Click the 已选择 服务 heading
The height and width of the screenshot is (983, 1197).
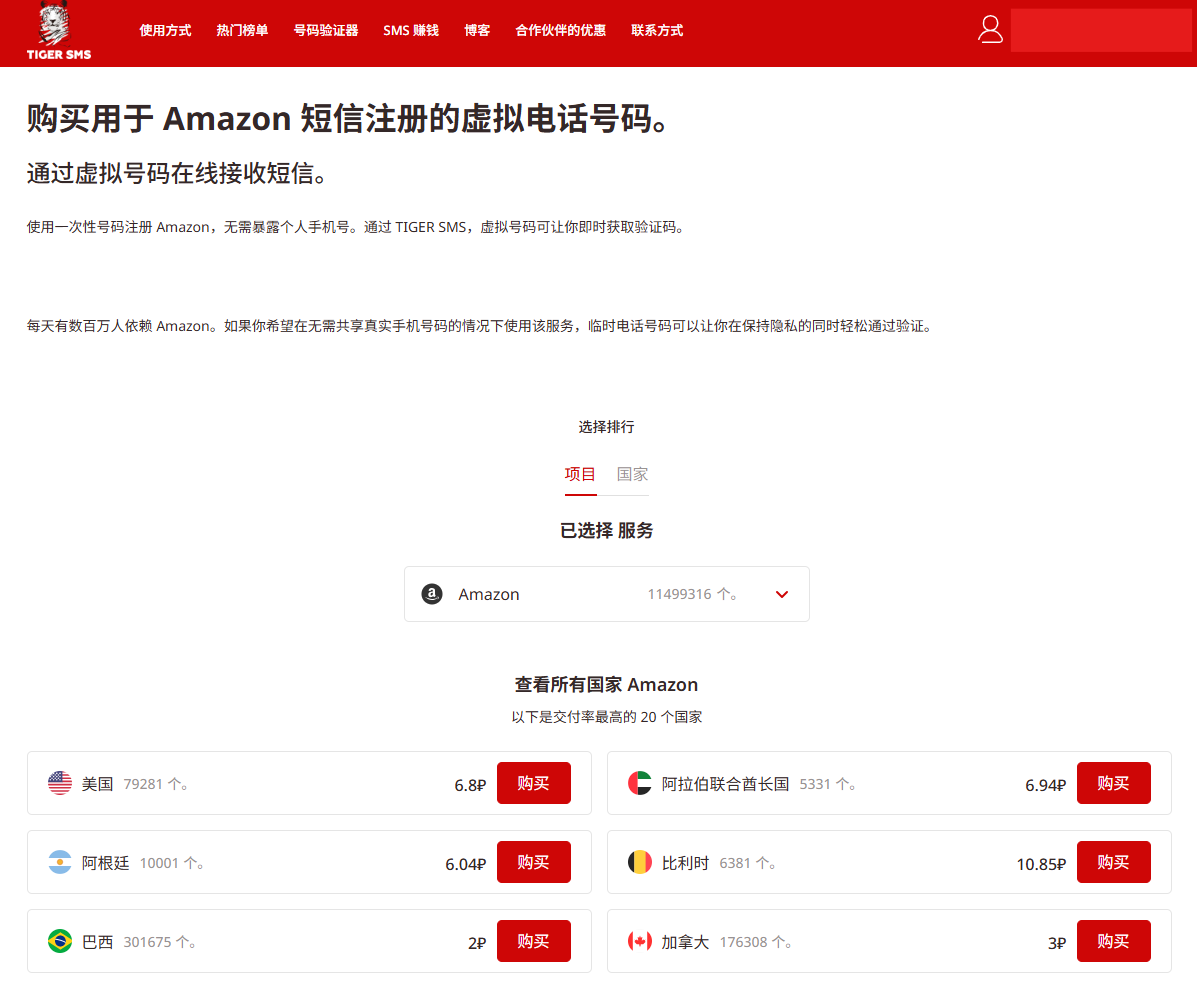606,530
